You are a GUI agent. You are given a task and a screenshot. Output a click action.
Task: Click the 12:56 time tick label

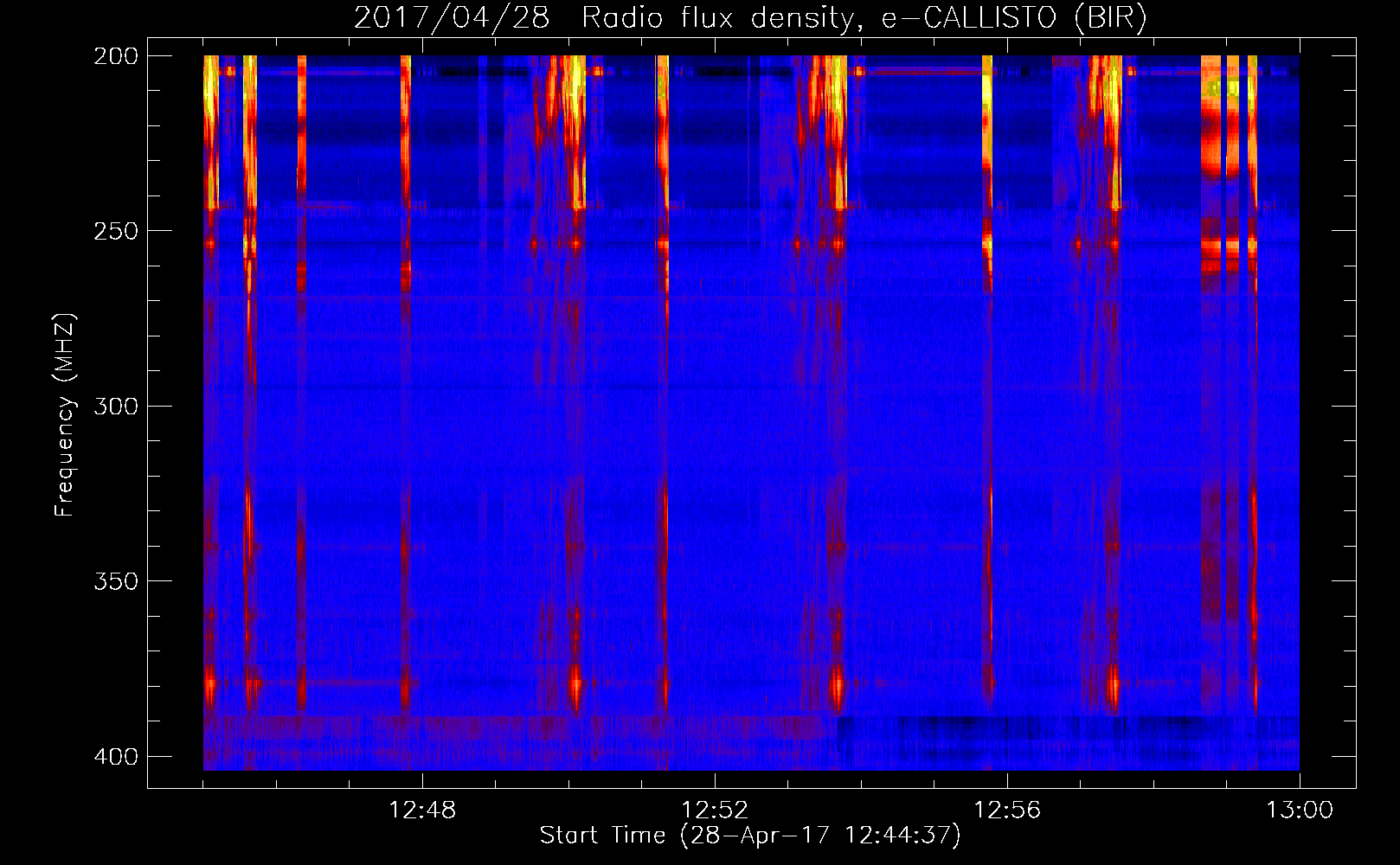point(1007,811)
